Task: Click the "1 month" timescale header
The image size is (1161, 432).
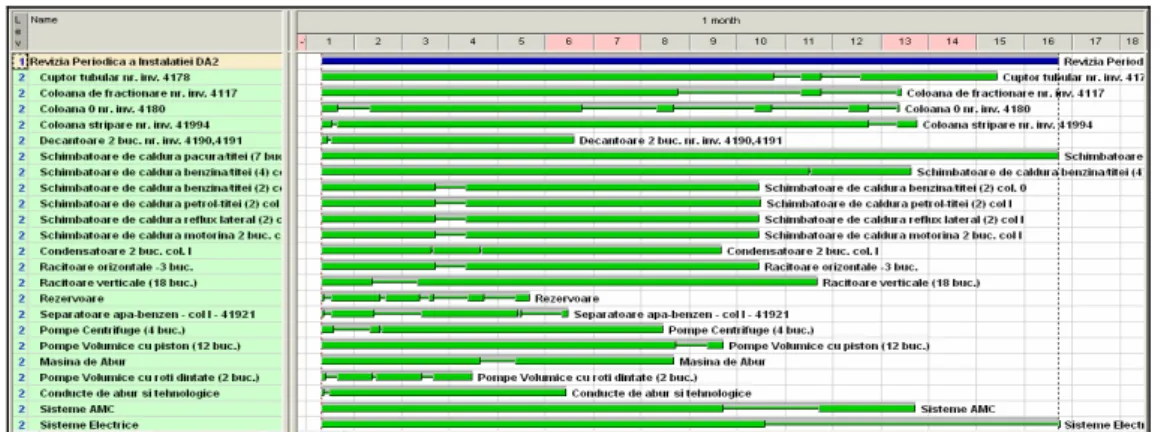Action: (x=720, y=21)
